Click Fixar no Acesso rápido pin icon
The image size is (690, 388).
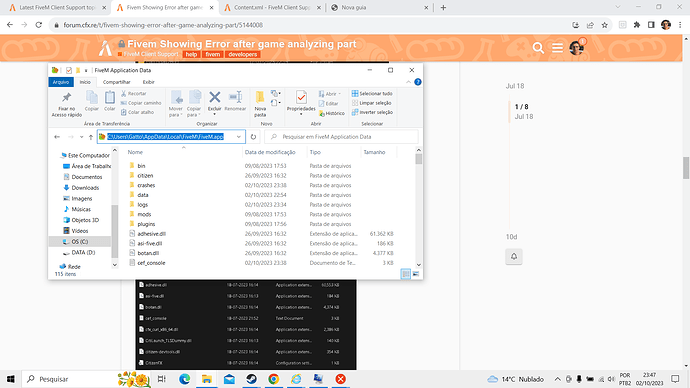(x=66, y=98)
